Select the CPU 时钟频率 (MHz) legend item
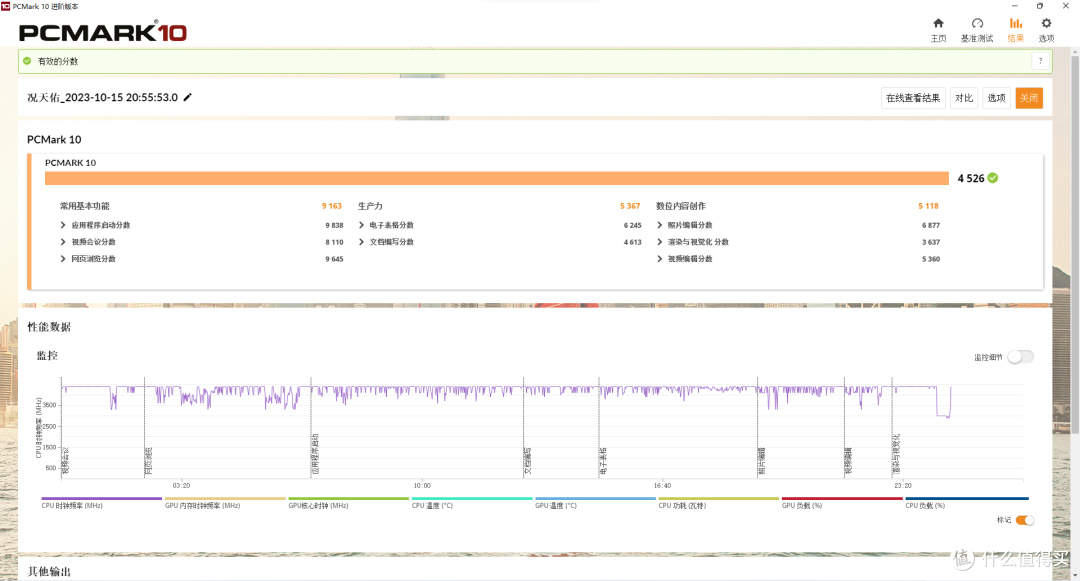1080x581 pixels. click(x=101, y=503)
